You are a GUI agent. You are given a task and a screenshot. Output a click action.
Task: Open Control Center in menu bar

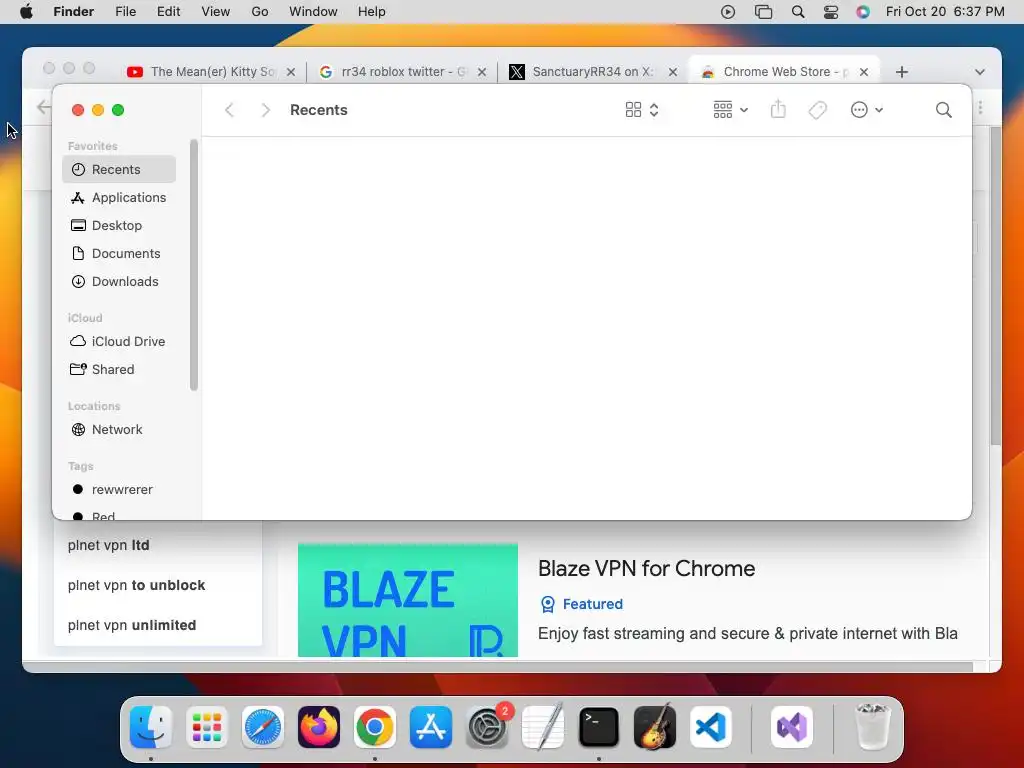coord(831,12)
